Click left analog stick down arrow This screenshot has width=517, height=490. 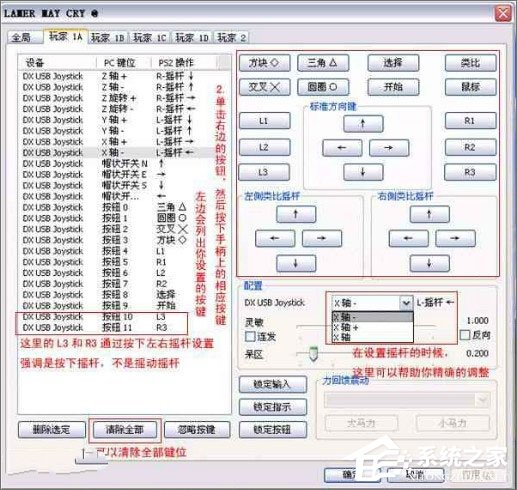pyautogui.click(x=296, y=263)
